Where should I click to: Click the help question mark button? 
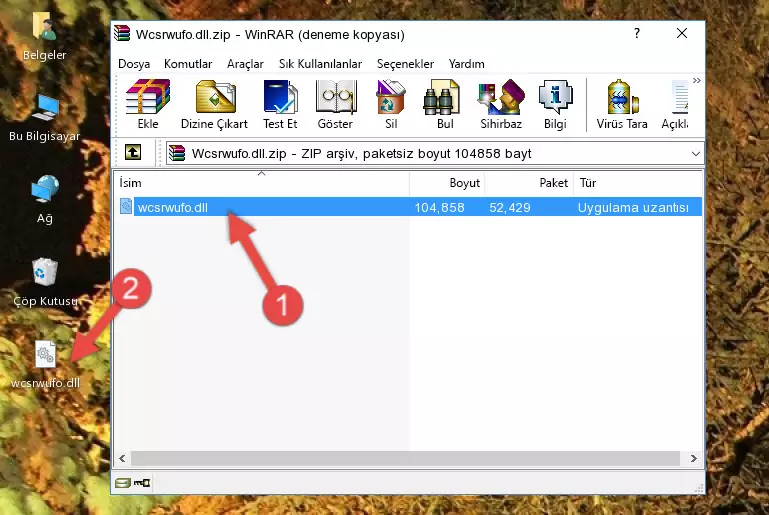point(637,33)
